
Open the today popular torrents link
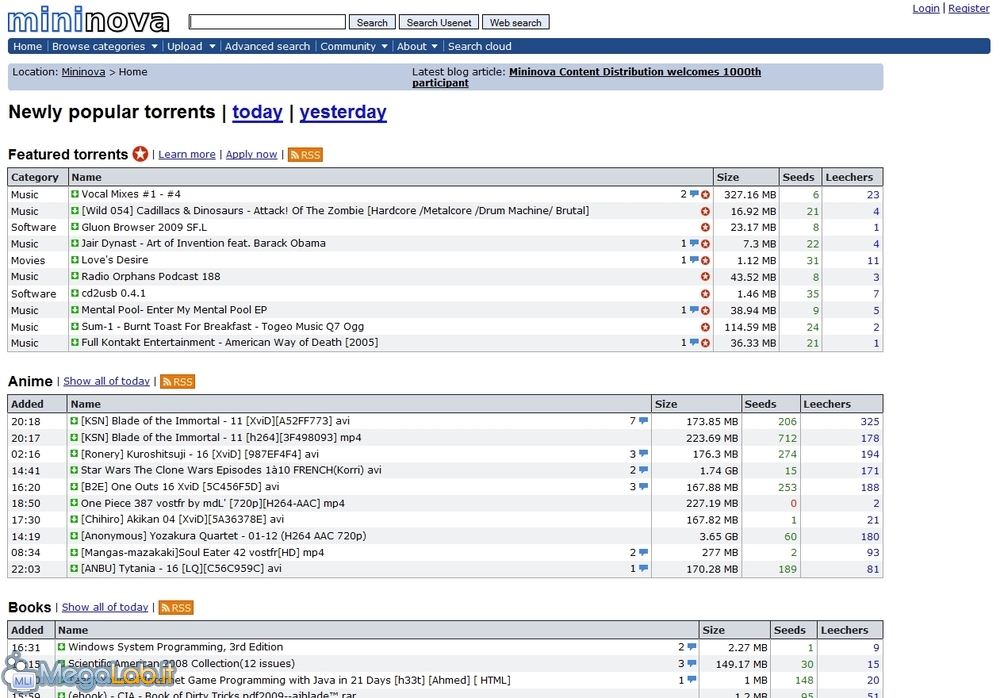tap(257, 112)
